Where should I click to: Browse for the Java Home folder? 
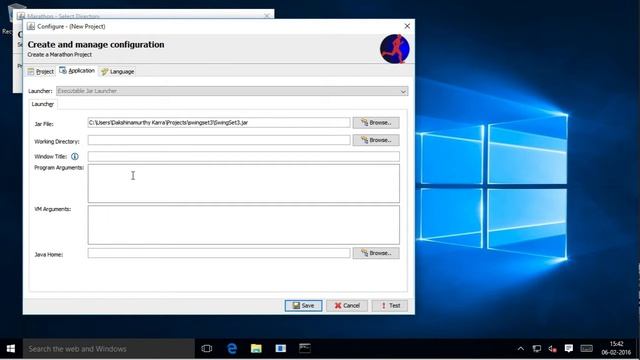tap(376, 253)
